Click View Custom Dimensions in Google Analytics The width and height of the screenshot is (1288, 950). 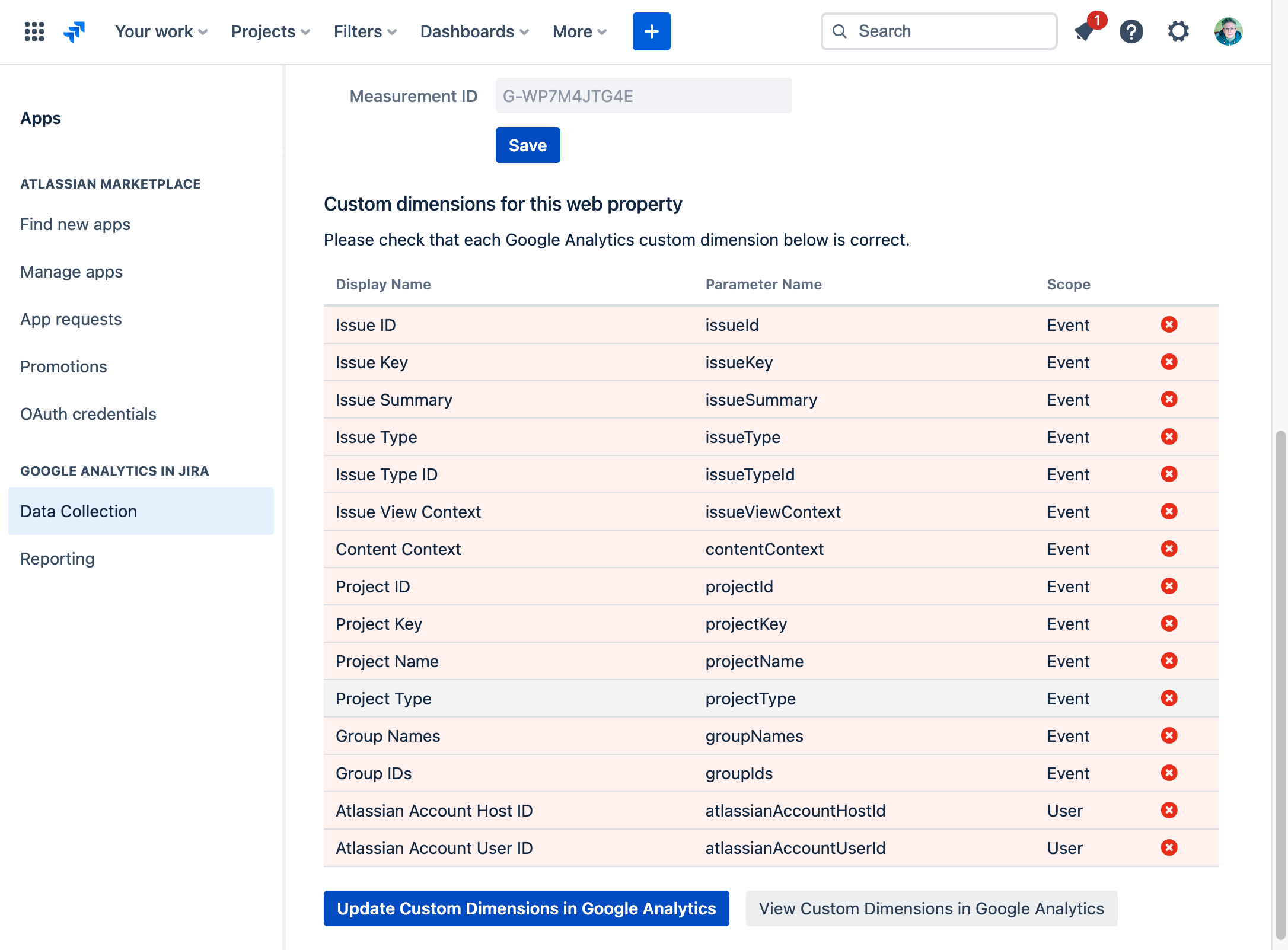point(931,908)
